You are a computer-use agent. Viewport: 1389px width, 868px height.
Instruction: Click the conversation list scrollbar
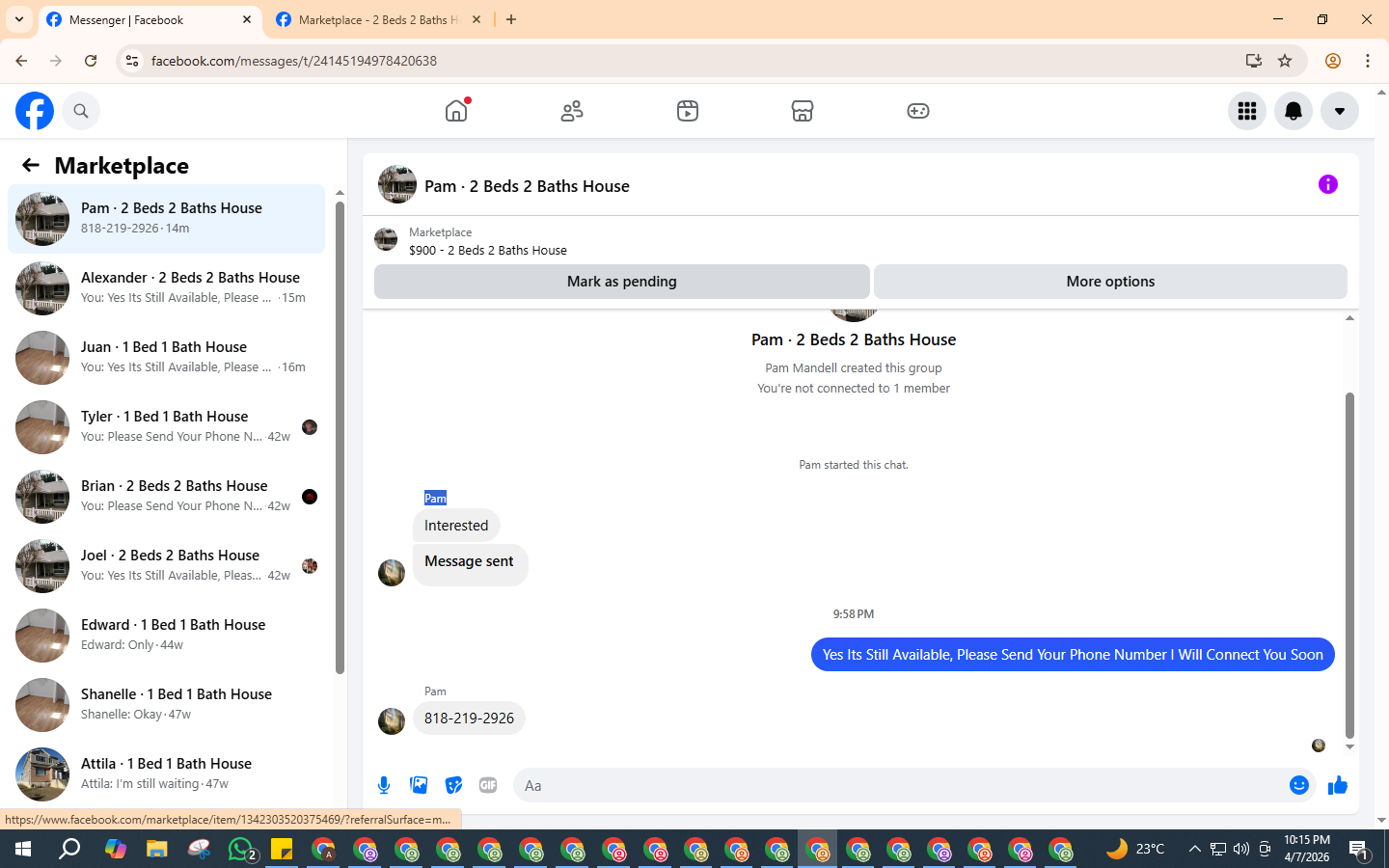(340, 437)
